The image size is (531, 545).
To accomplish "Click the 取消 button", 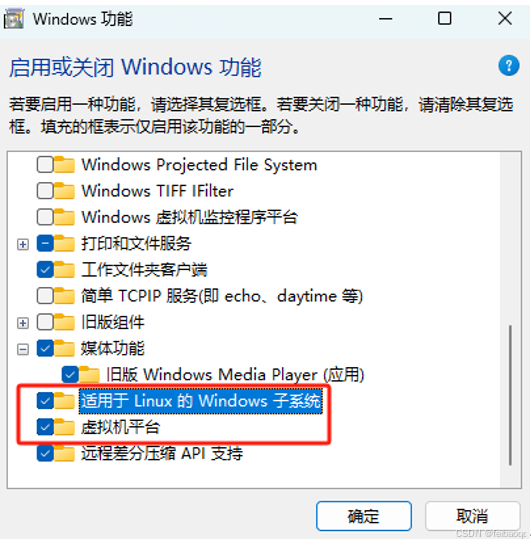I will click(472, 516).
